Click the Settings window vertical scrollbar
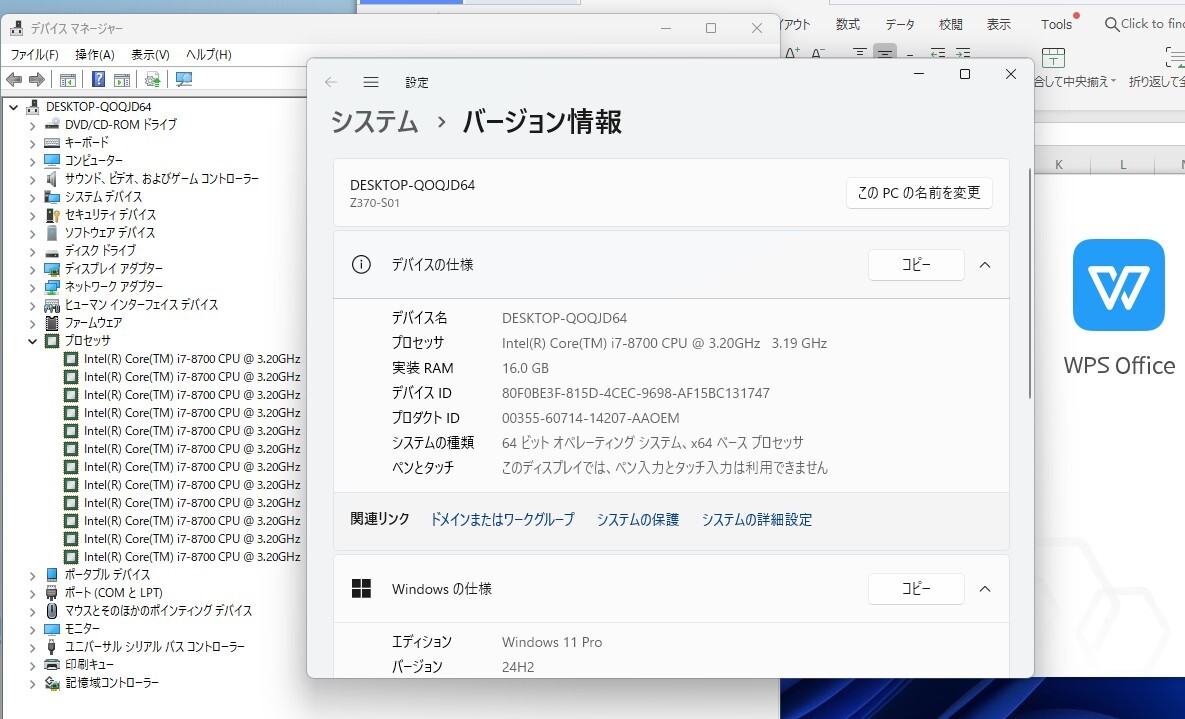 [1029, 284]
